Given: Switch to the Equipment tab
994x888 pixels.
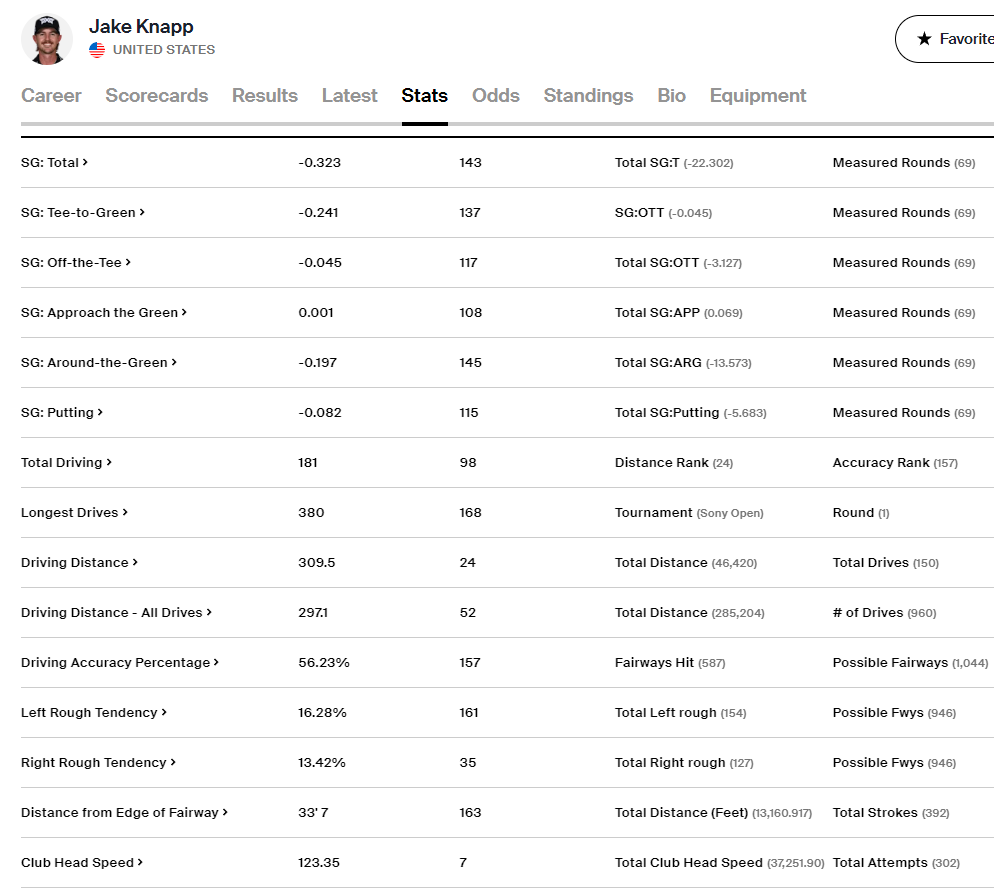Looking at the screenshot, I should click(x=757, y=96).
